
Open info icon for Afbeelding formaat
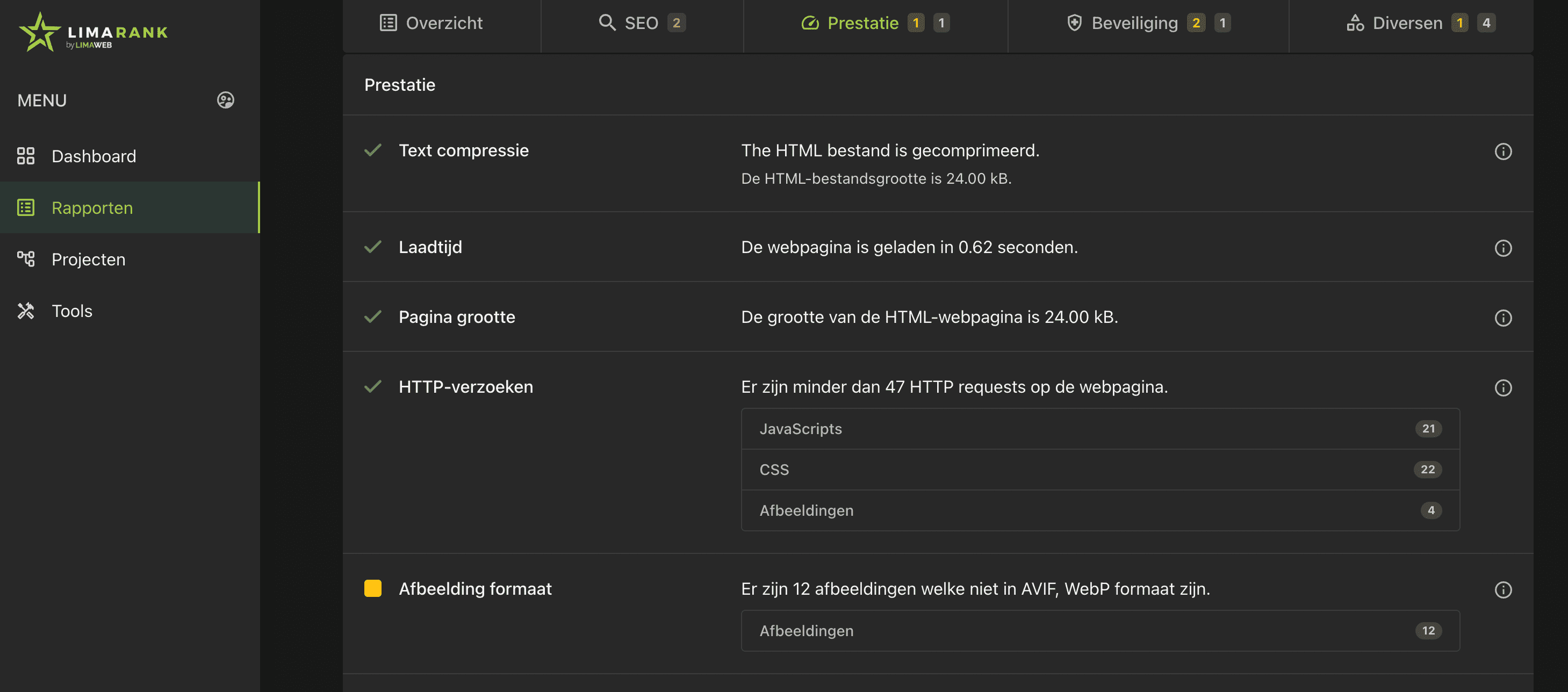[x=1503, y=590]
